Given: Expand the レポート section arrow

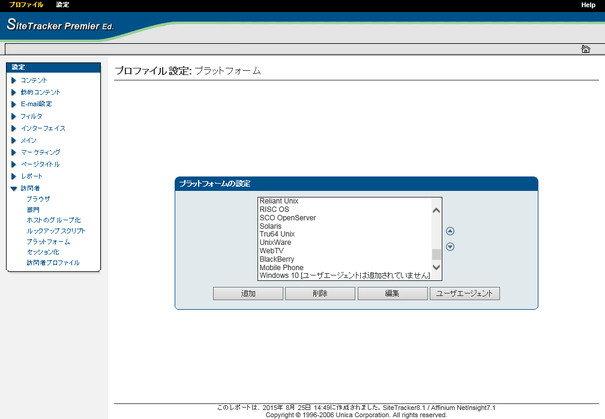Looking at the screenshot, I should point(14,176).
